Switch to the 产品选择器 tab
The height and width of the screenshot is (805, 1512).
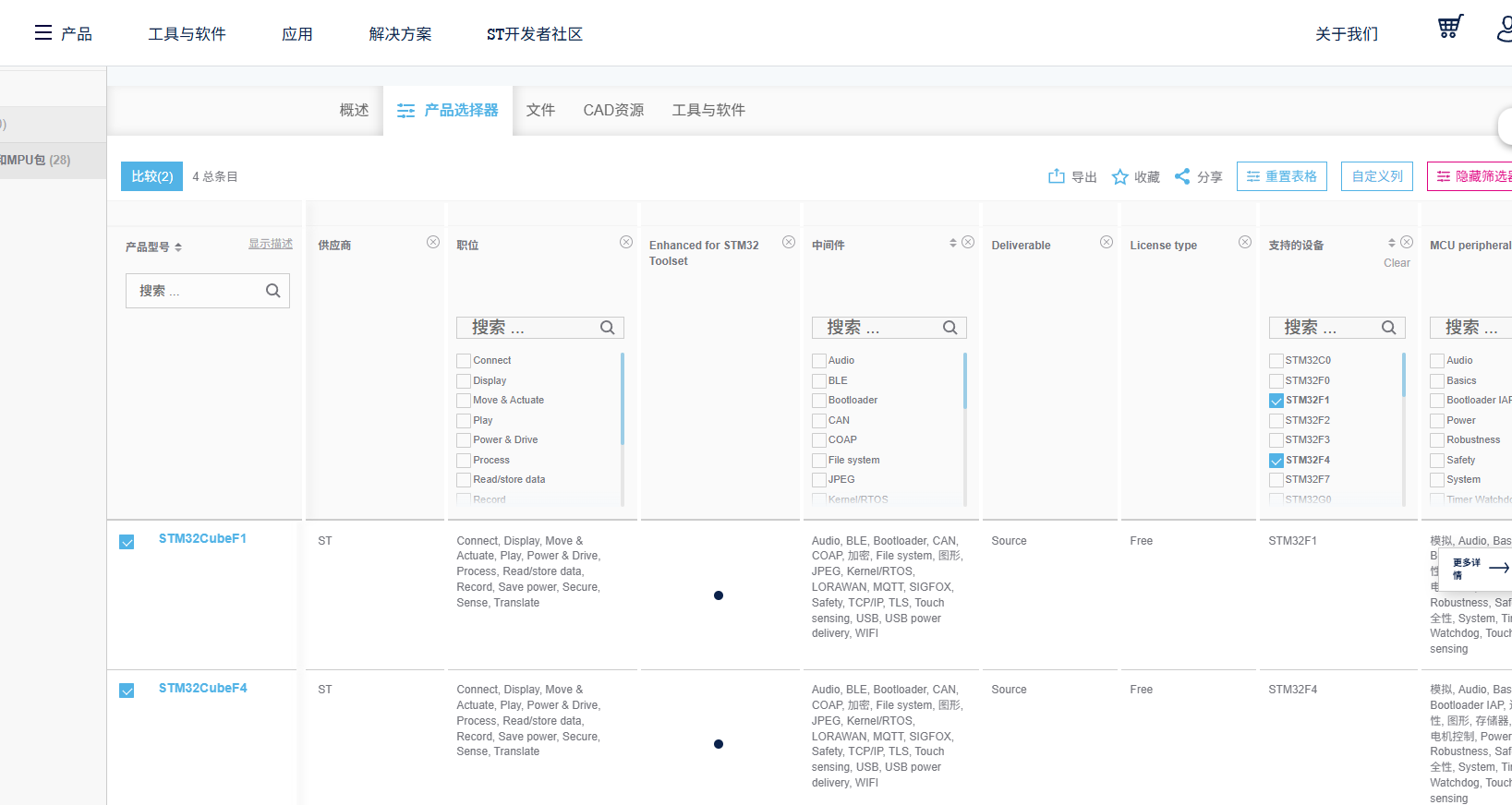(448, 110)
